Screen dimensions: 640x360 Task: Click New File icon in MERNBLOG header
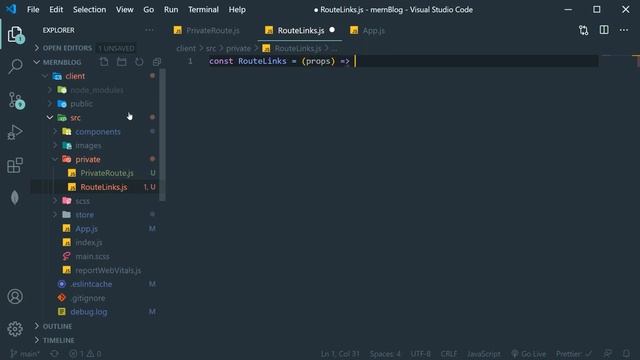(x=104, y=62)
